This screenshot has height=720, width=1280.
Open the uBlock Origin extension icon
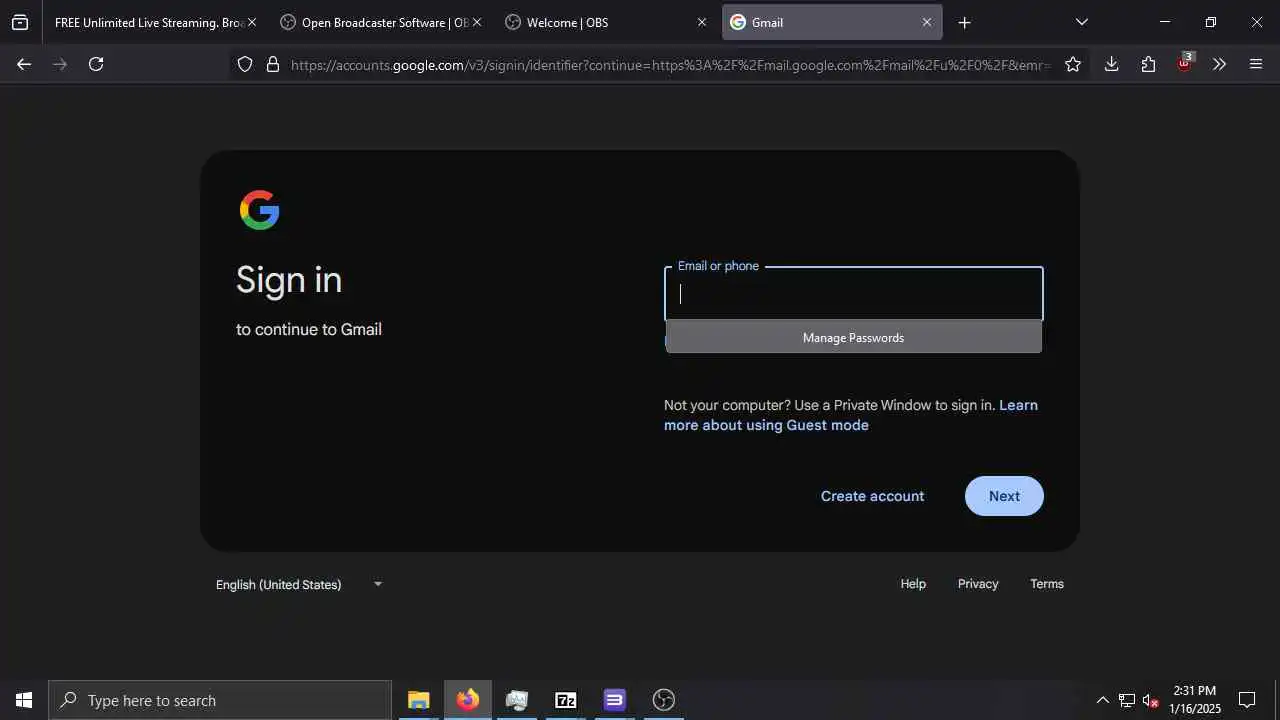click(1185, 63)
